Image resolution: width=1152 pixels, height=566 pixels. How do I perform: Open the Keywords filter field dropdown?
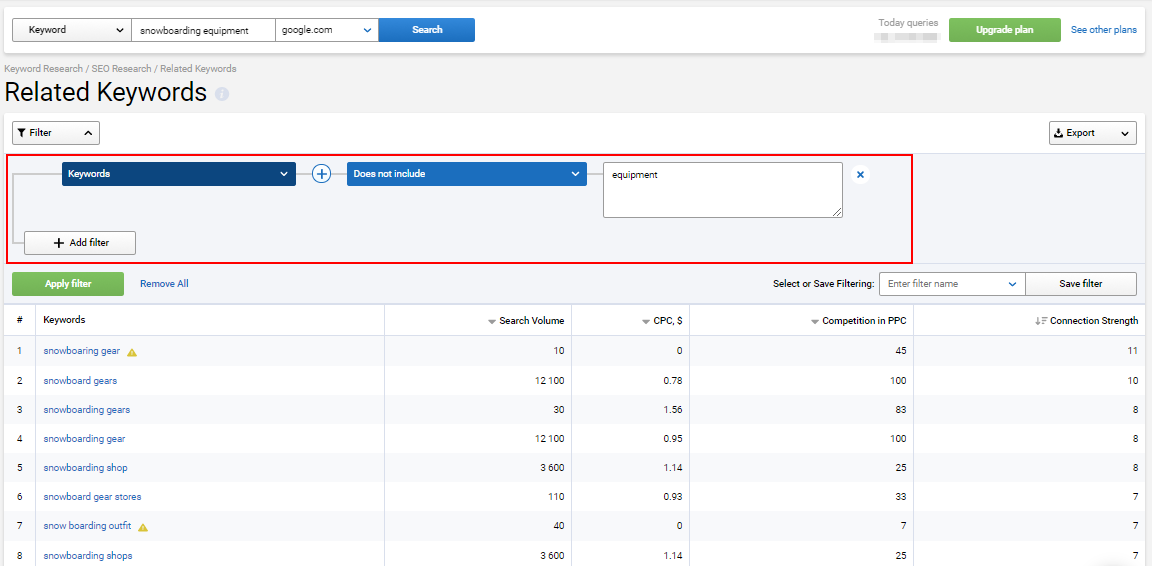179,174
